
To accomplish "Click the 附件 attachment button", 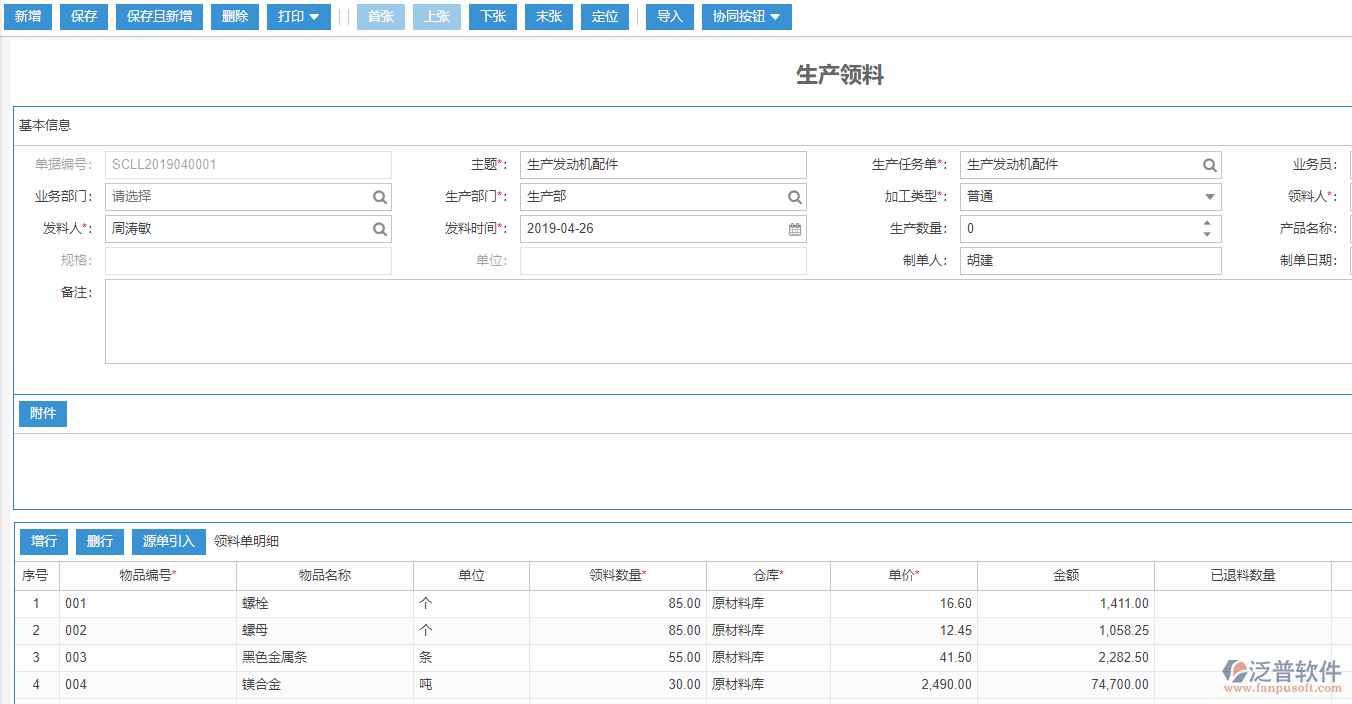I will click(43, 414).
